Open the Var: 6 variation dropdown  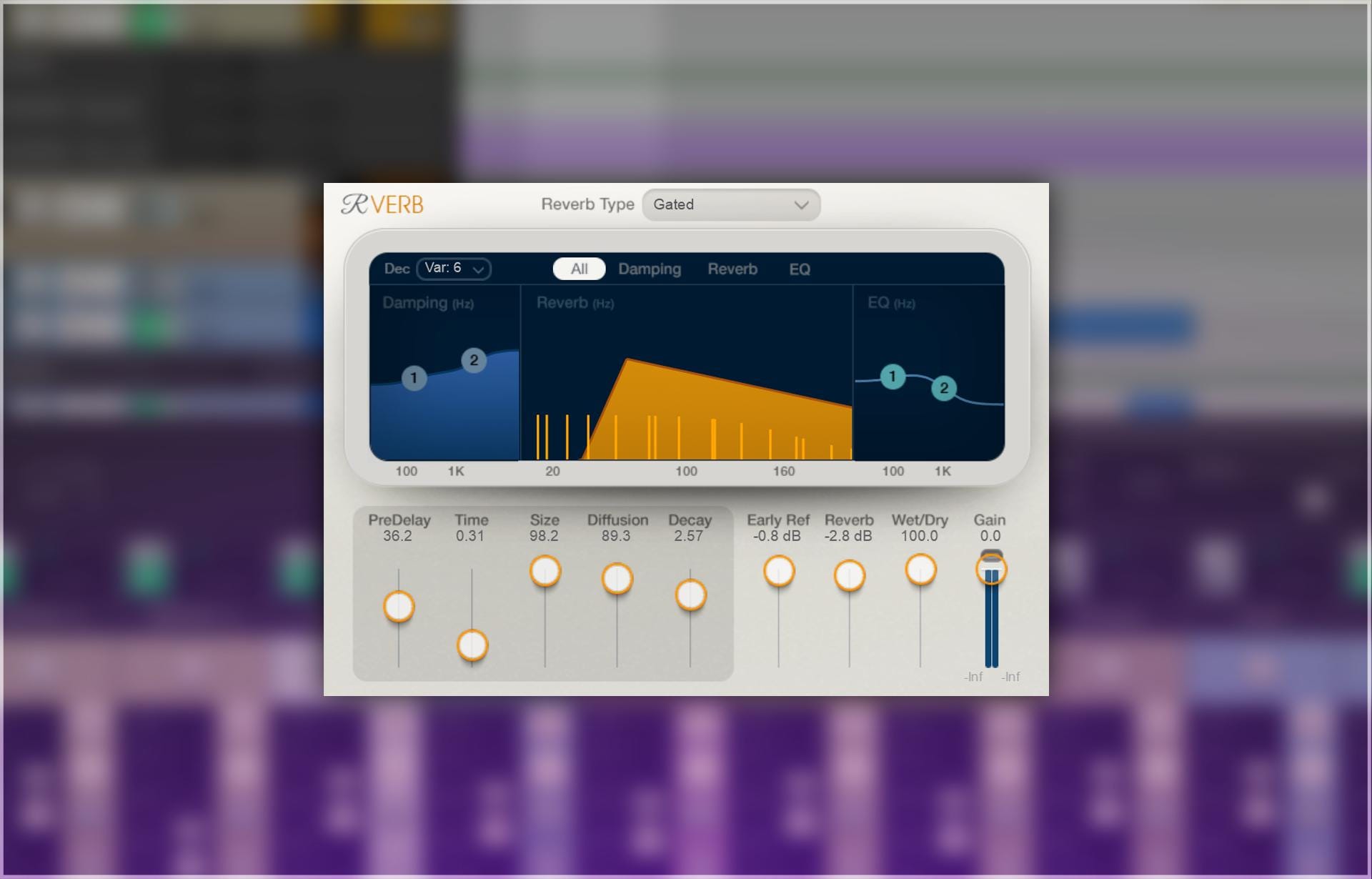tap(454, 269)
